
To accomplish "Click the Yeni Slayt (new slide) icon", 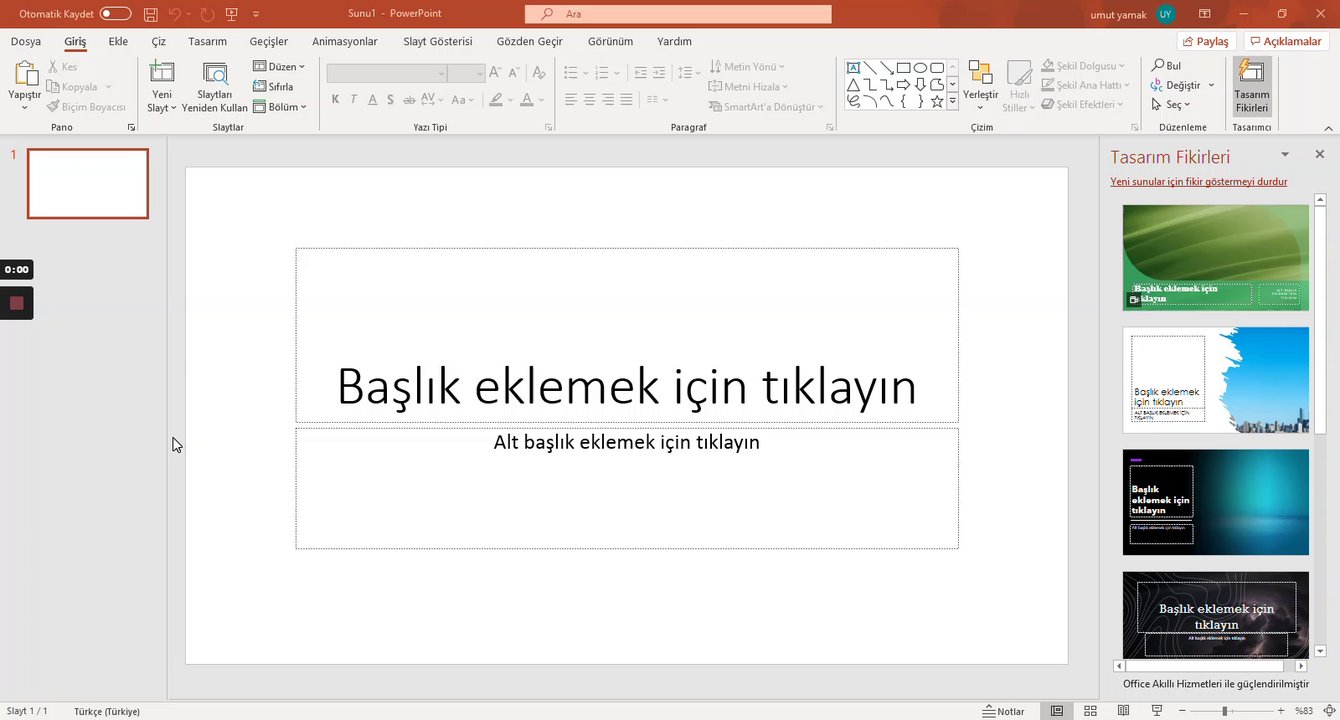I will (x=161, y=73).
